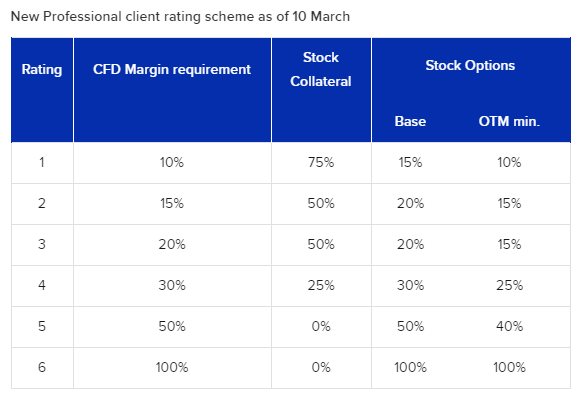Click rating 1 base value 15%

pyautogui.click(x=410, y=162)
